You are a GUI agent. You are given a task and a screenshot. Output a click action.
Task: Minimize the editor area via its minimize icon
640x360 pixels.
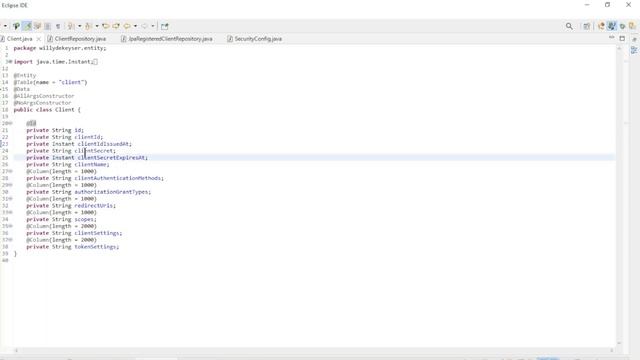point(611,38)
